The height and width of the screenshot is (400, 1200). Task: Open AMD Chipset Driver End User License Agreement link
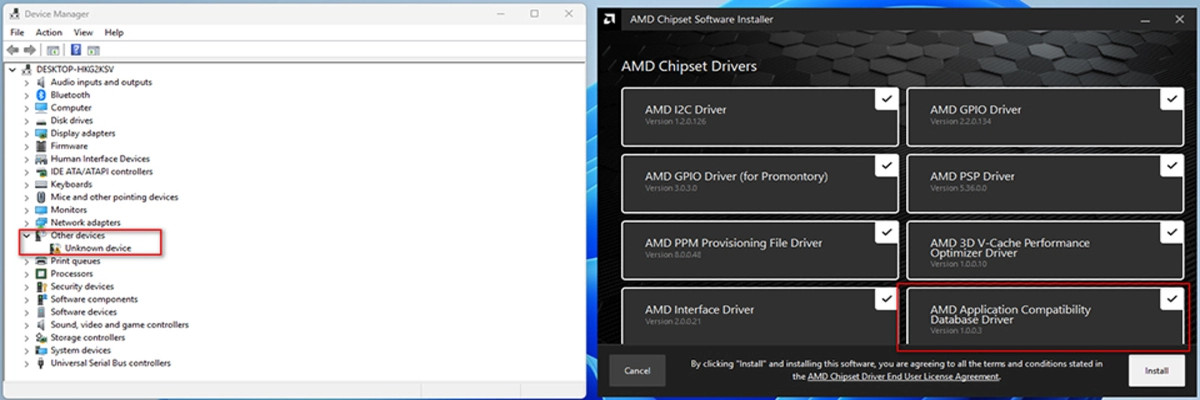(902, 377)
